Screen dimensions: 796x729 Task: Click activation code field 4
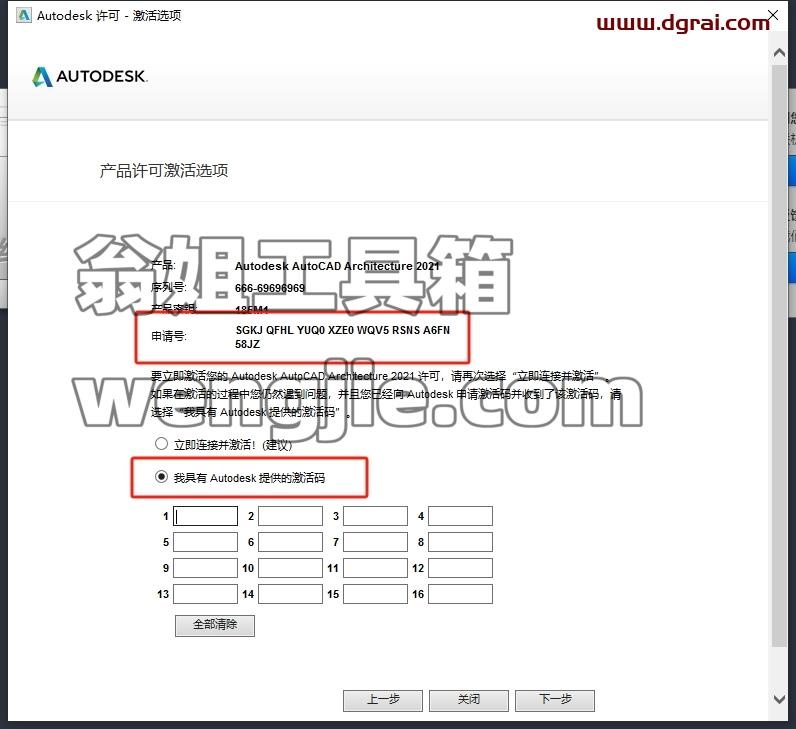coord(460,516)
